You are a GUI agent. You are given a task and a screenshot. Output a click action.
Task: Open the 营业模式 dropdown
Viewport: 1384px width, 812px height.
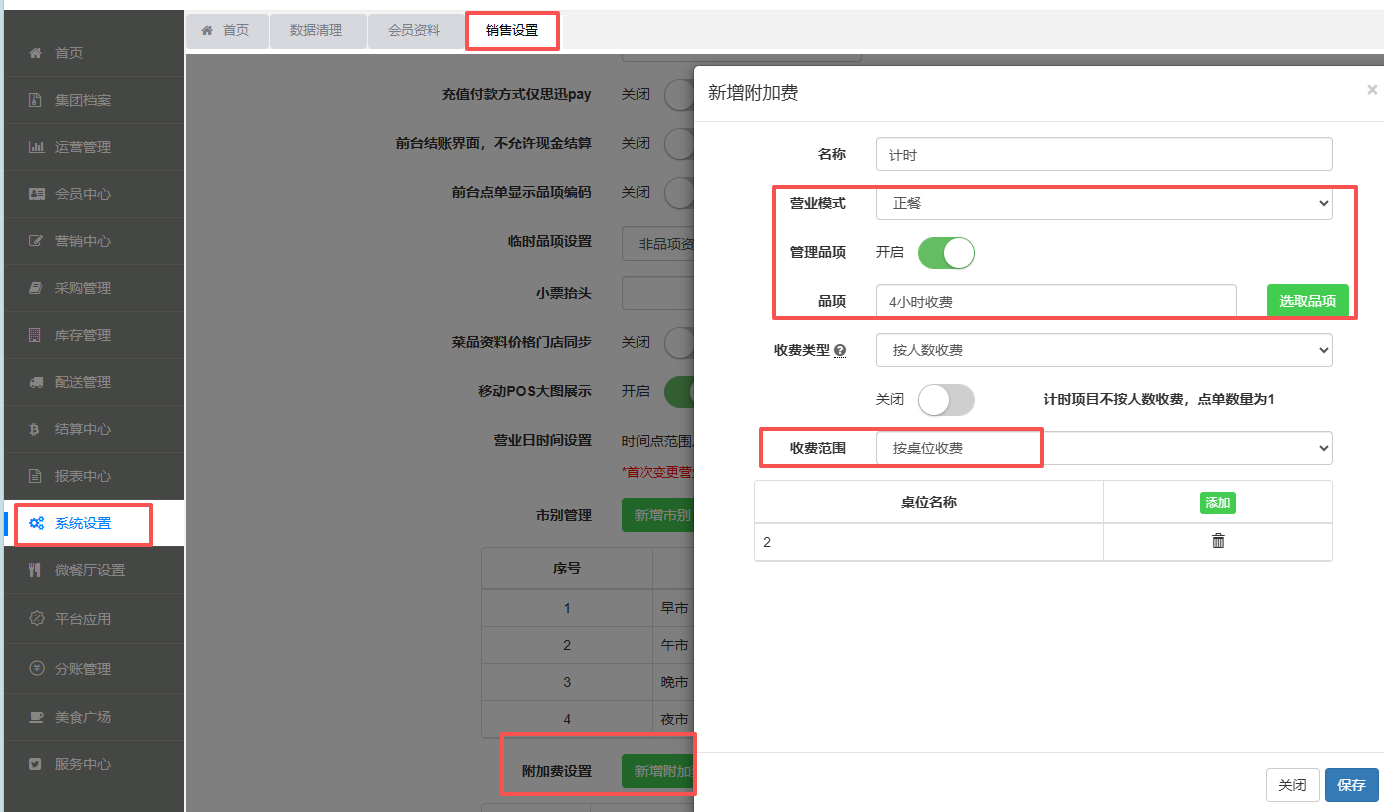pos(1103,203)
